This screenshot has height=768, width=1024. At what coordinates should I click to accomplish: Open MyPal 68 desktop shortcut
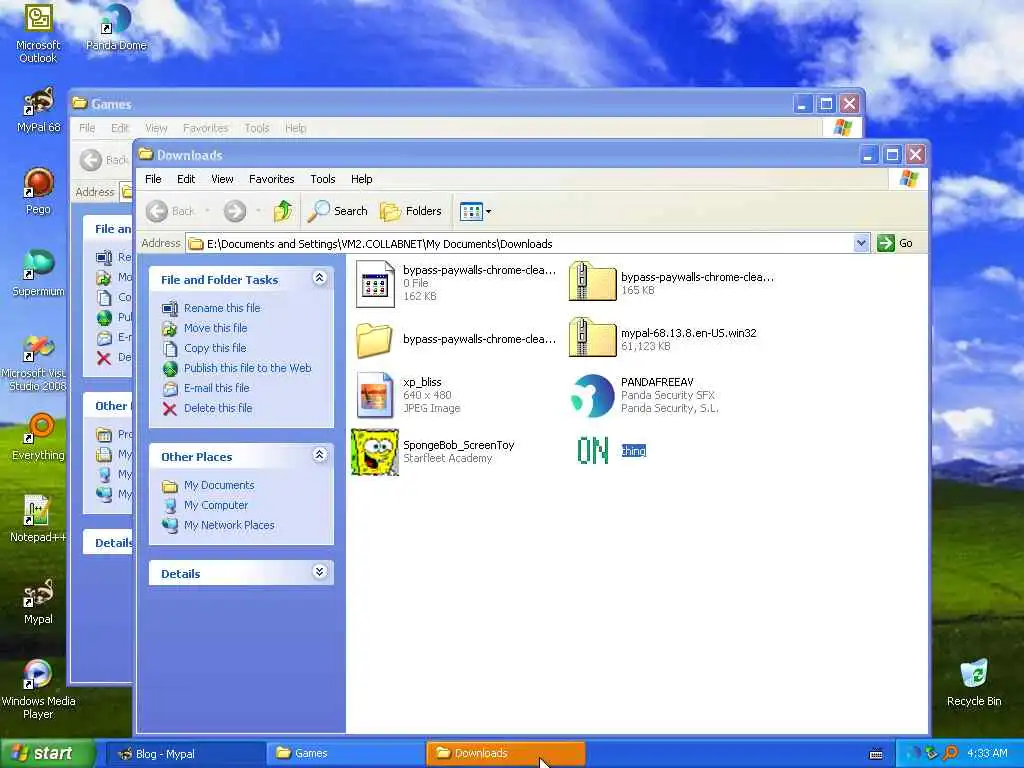38,110
